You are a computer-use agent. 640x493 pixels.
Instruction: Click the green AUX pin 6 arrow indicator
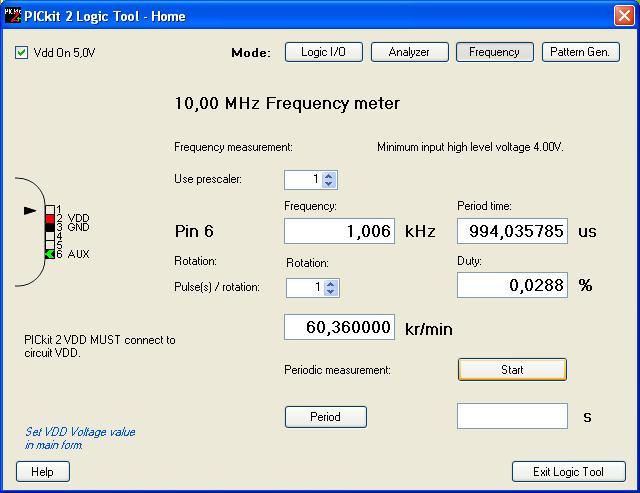click(x=50, y=254)
